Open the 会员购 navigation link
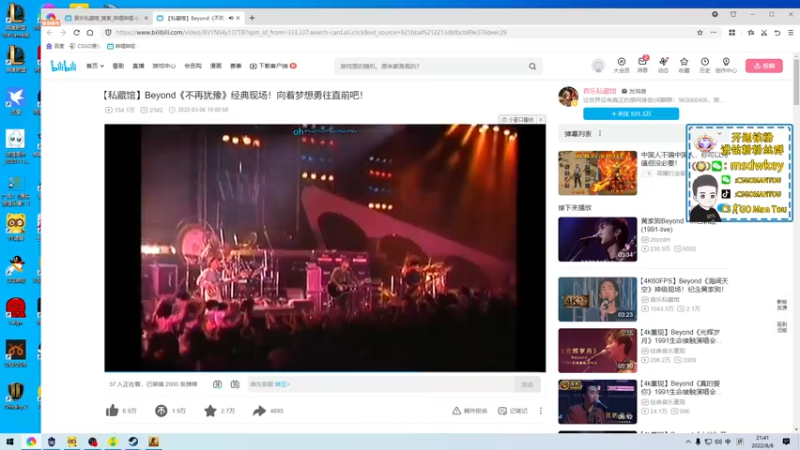 click(193, 66)
